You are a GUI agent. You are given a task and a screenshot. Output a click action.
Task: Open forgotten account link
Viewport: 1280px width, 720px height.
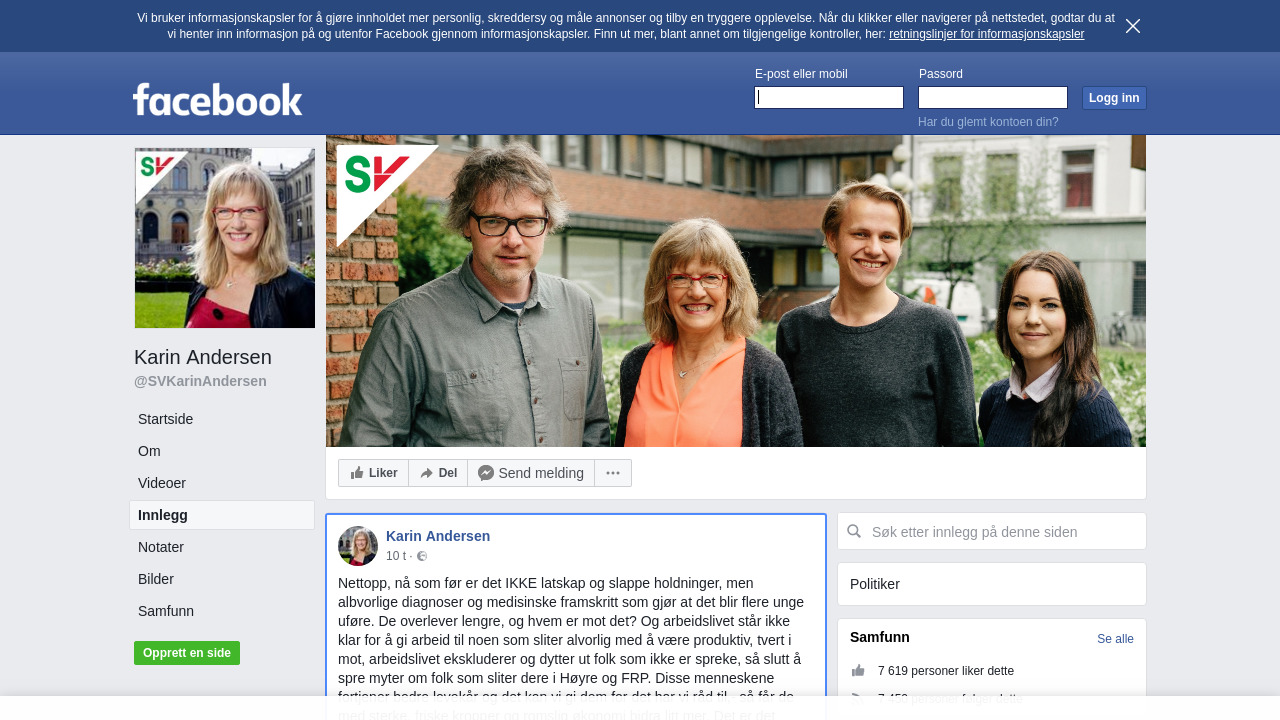pos(988,122)
